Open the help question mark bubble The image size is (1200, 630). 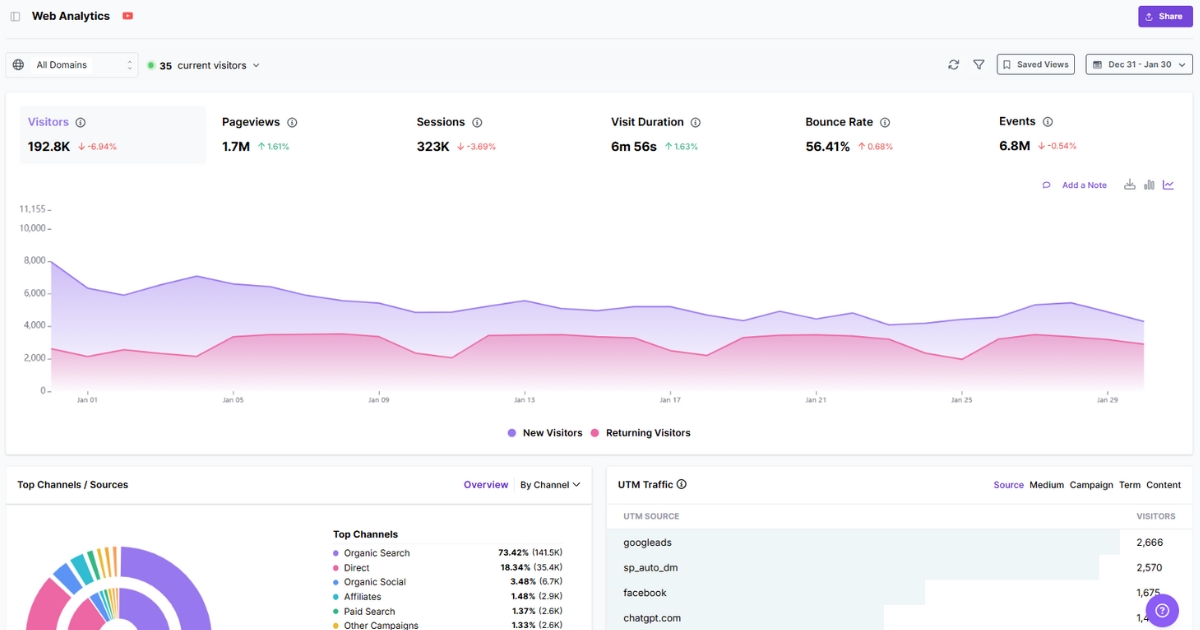pyautogui.click(x=1162, y=609)
